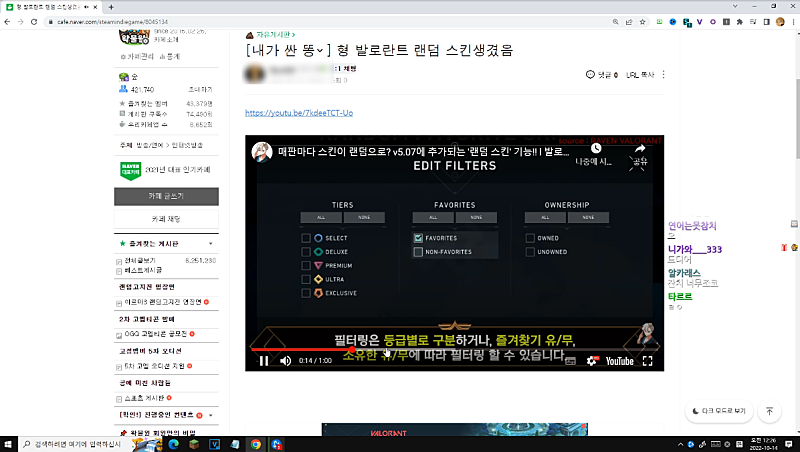Click URL 복사 to copy link
This screenshot has width=800, height=452.
pyautogui.click(x=640, y=74)
